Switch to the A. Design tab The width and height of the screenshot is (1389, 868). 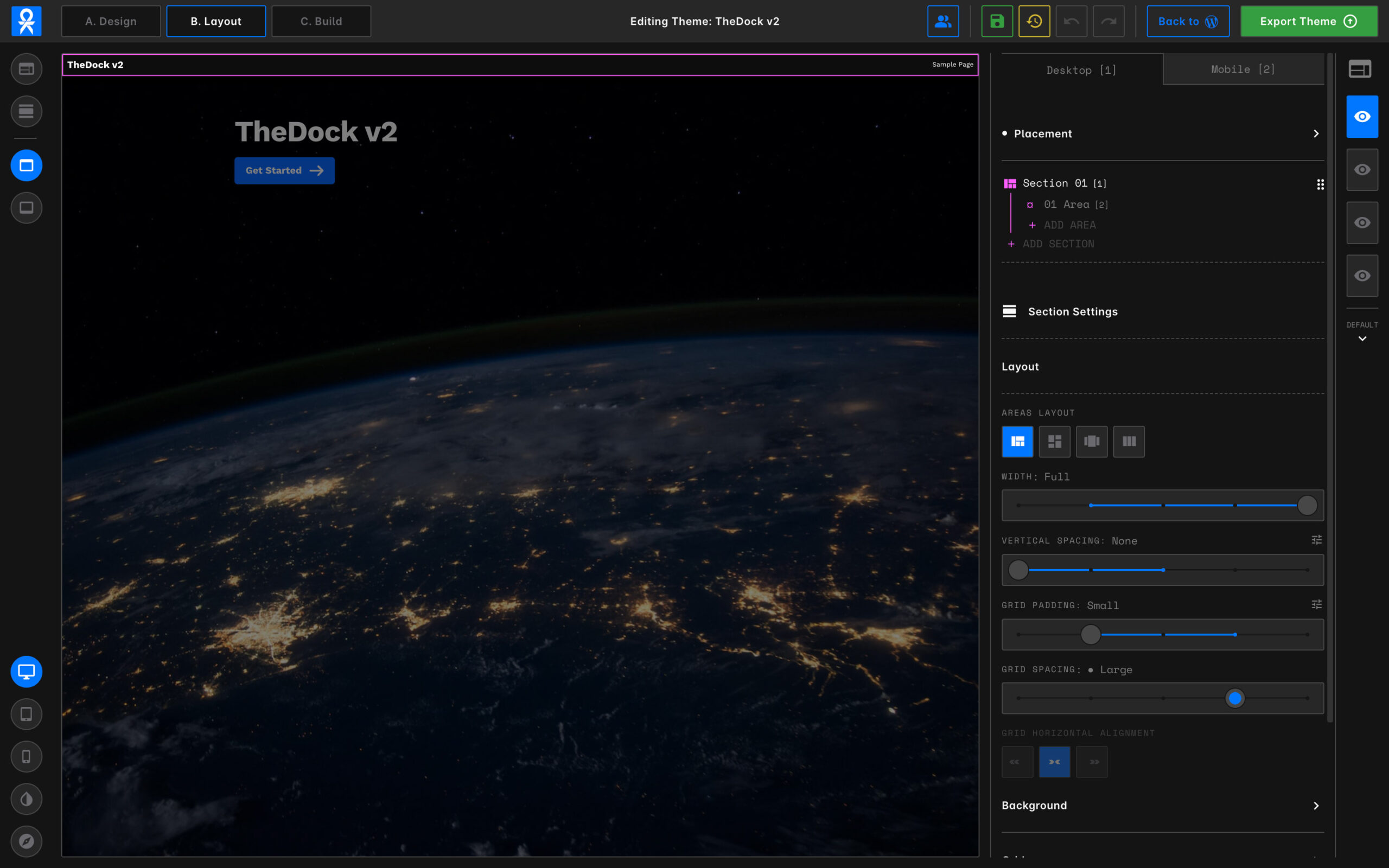[111, 21]
